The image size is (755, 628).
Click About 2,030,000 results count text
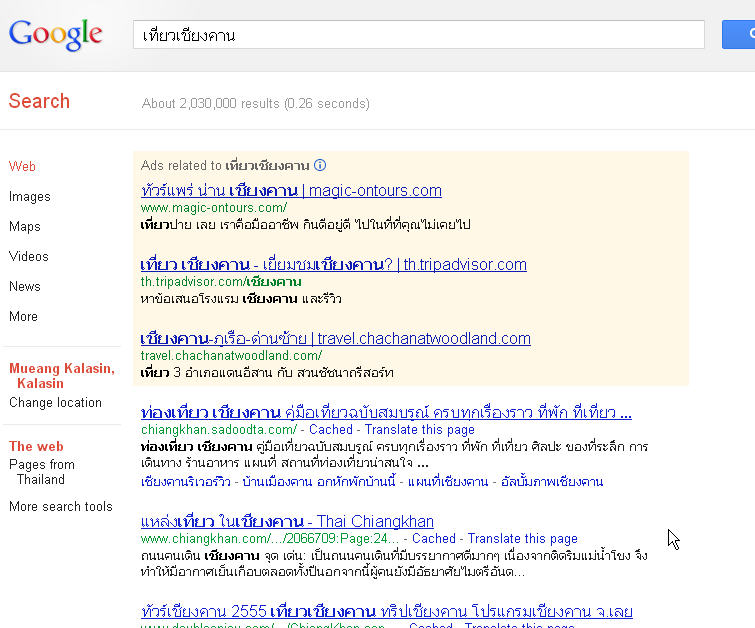click(x=256, y=104)
